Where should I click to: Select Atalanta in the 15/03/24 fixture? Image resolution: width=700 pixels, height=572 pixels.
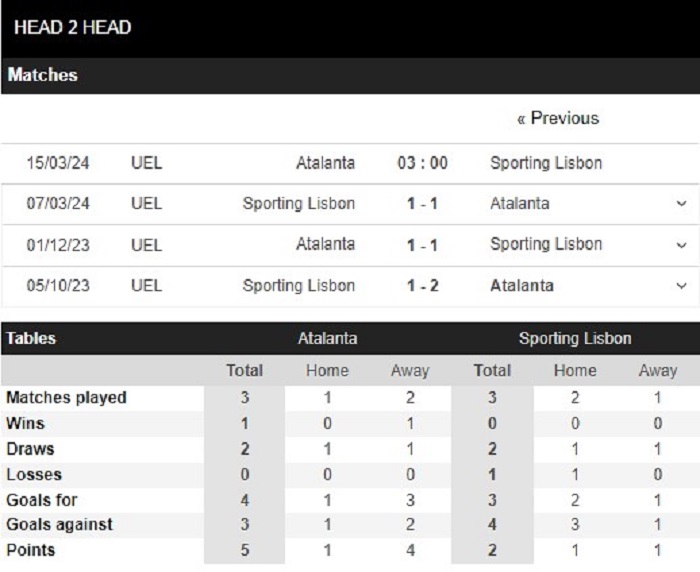point(325,163)
